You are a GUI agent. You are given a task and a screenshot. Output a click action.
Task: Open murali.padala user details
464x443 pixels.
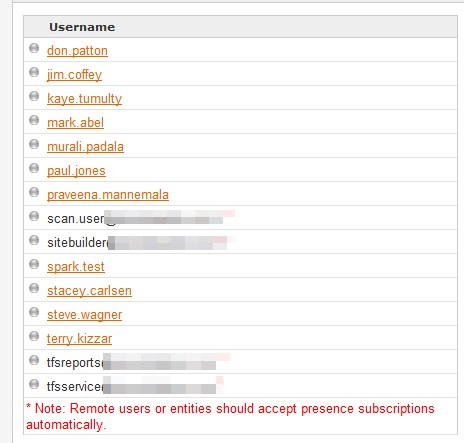(x=85, y=147)
